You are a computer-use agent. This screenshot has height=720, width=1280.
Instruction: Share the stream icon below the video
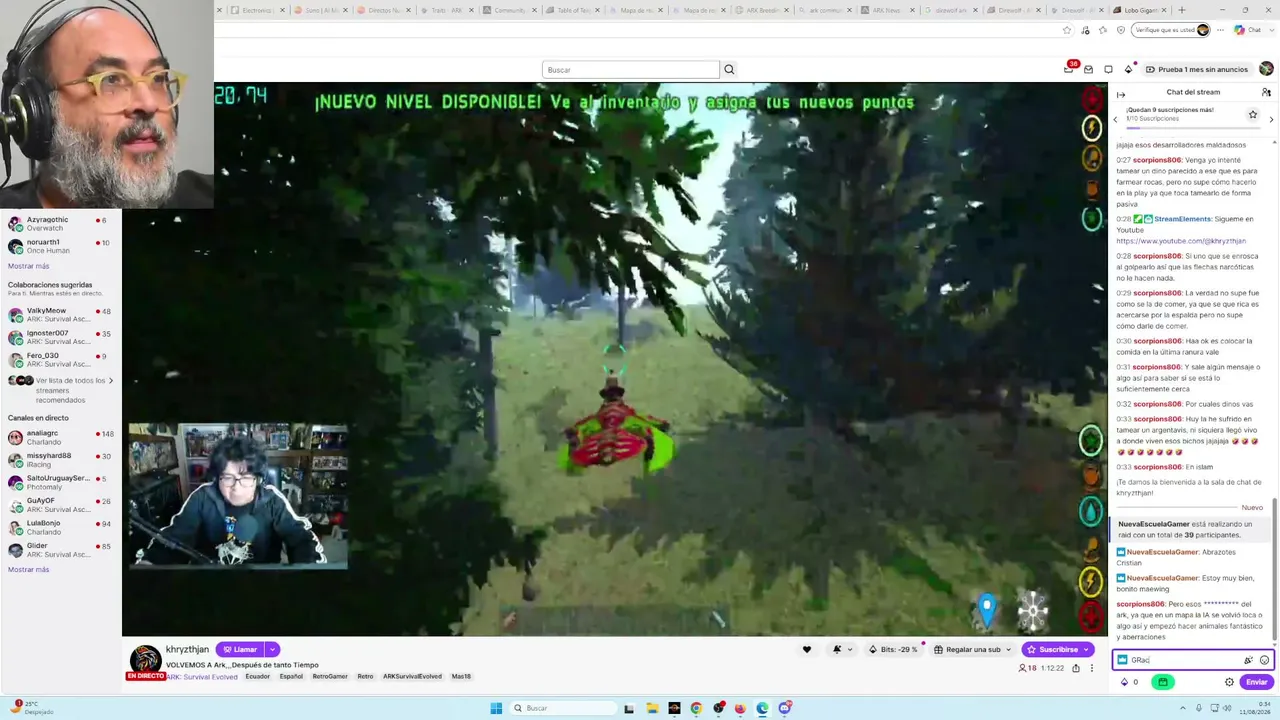pyautogui.click(x=1076, y=668)
